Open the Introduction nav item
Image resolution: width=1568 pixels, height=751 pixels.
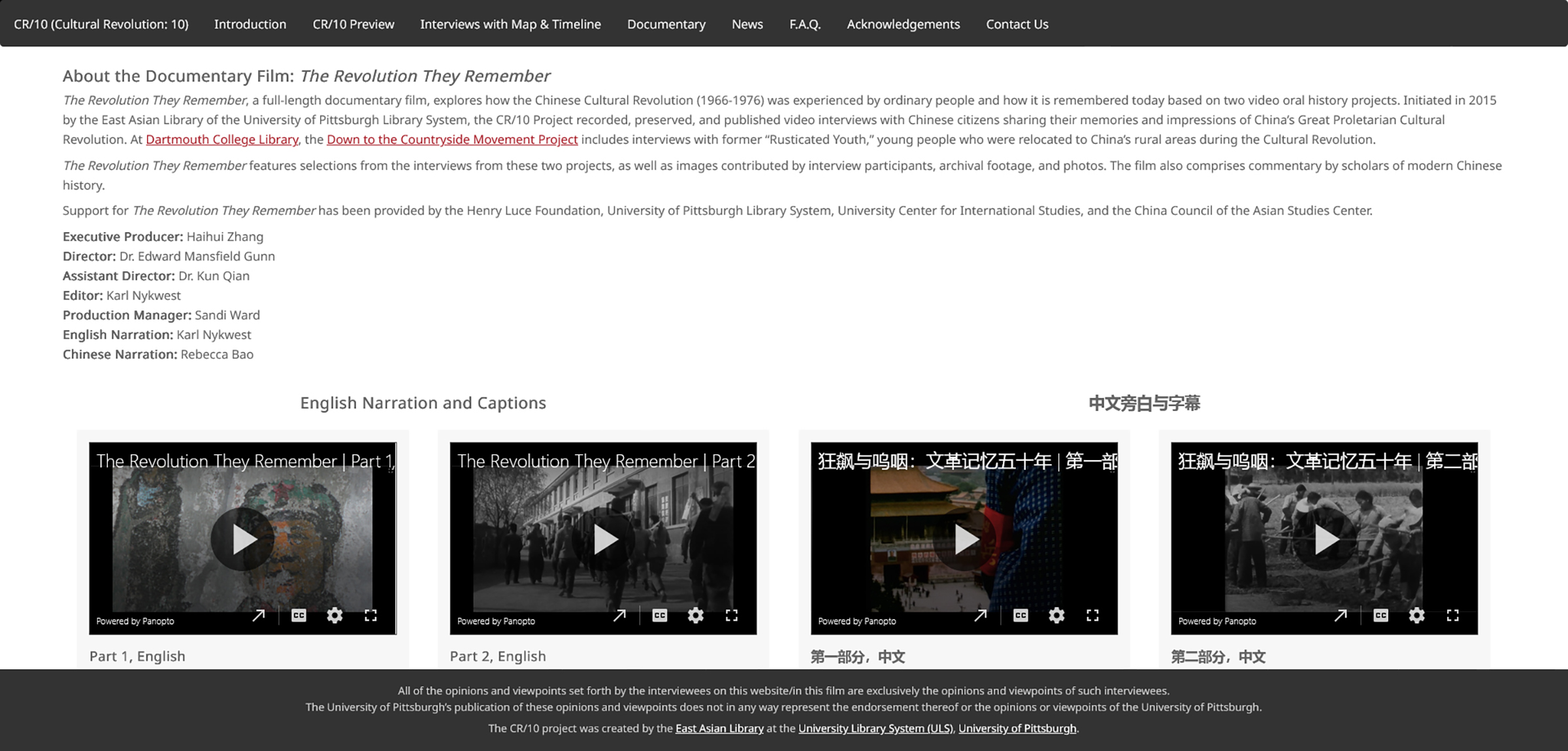(x=250, y=24)
